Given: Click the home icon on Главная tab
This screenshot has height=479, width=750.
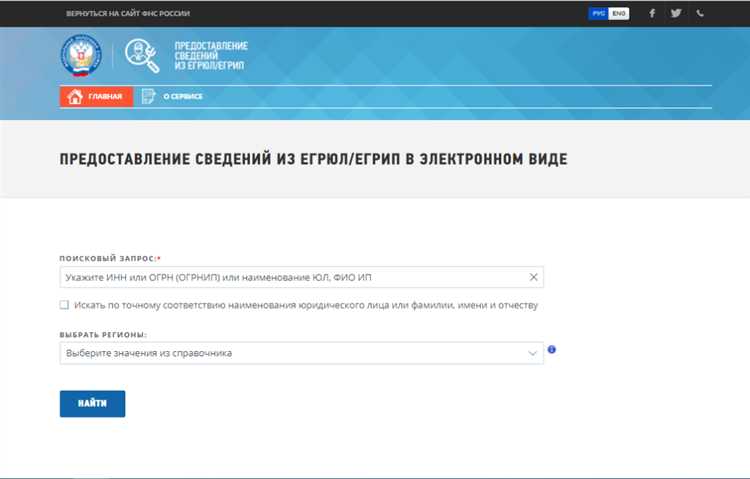Looking at the screenshot, I should [x=75, y=97].
